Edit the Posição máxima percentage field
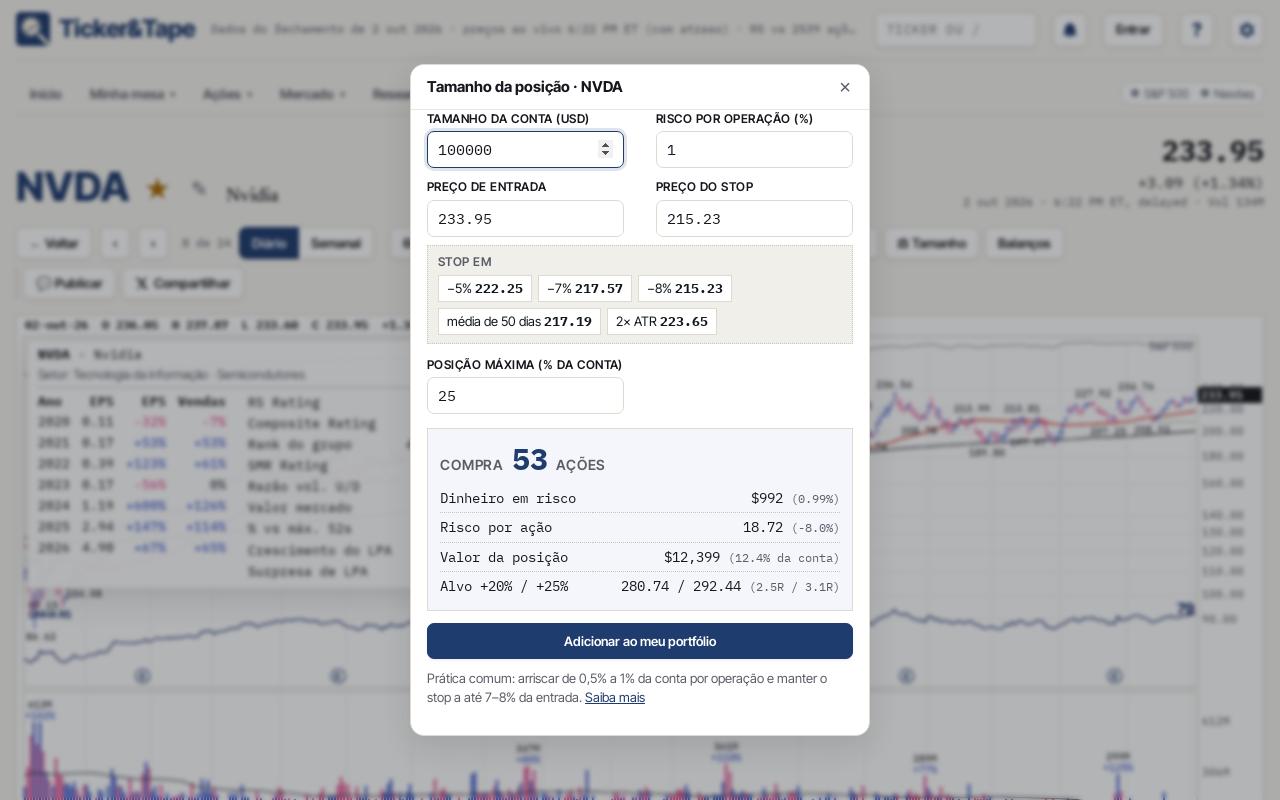This screenshot has height=800, width=1280. point(525,396)
